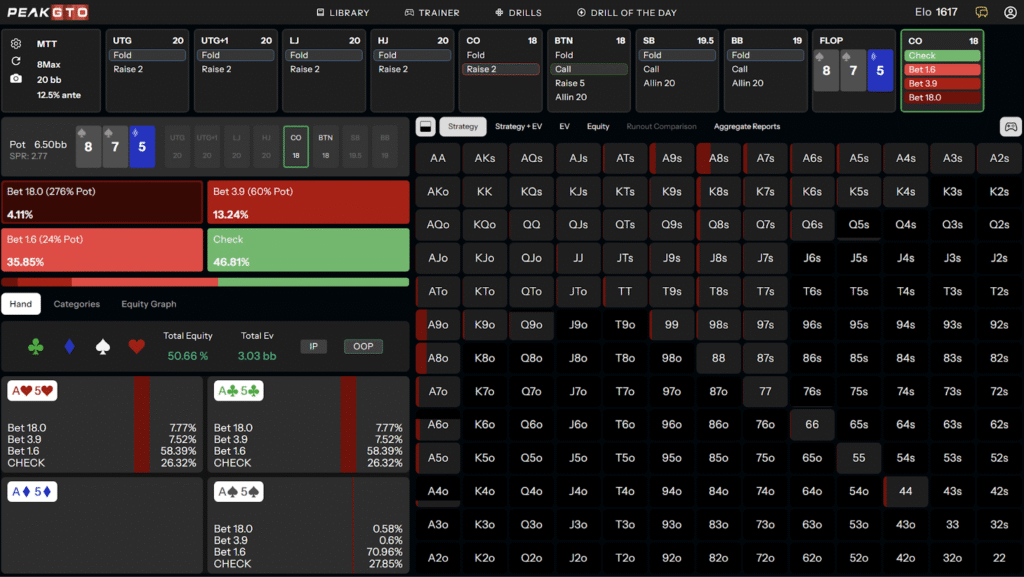This screenshot has width=1024, height=577.
Task: Toggle the OOP equity filter
Action: point(362,345)
